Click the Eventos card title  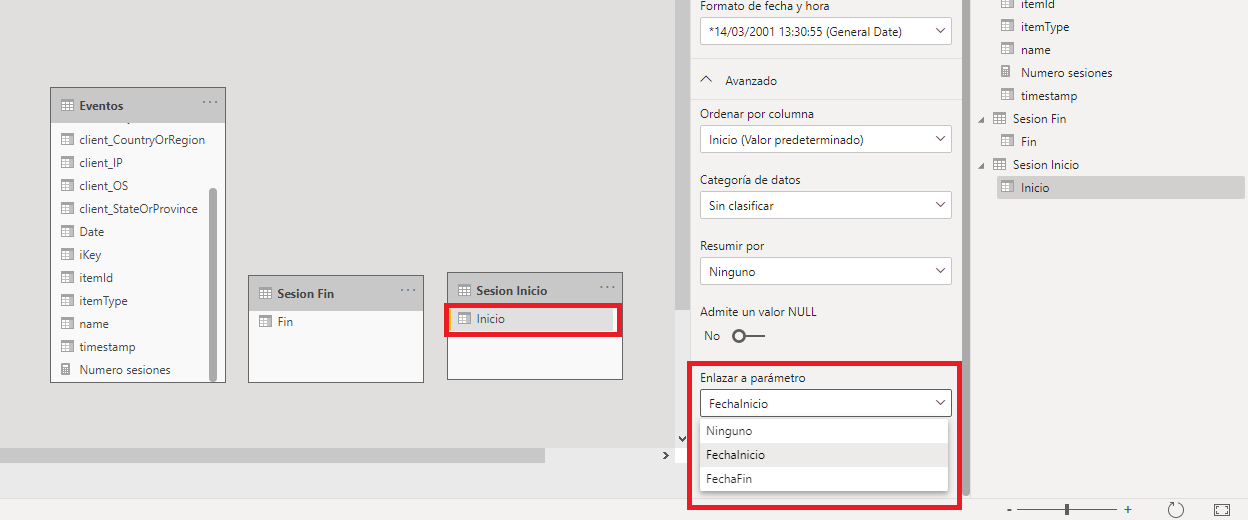pyautogui.click(x=101, y=106)
